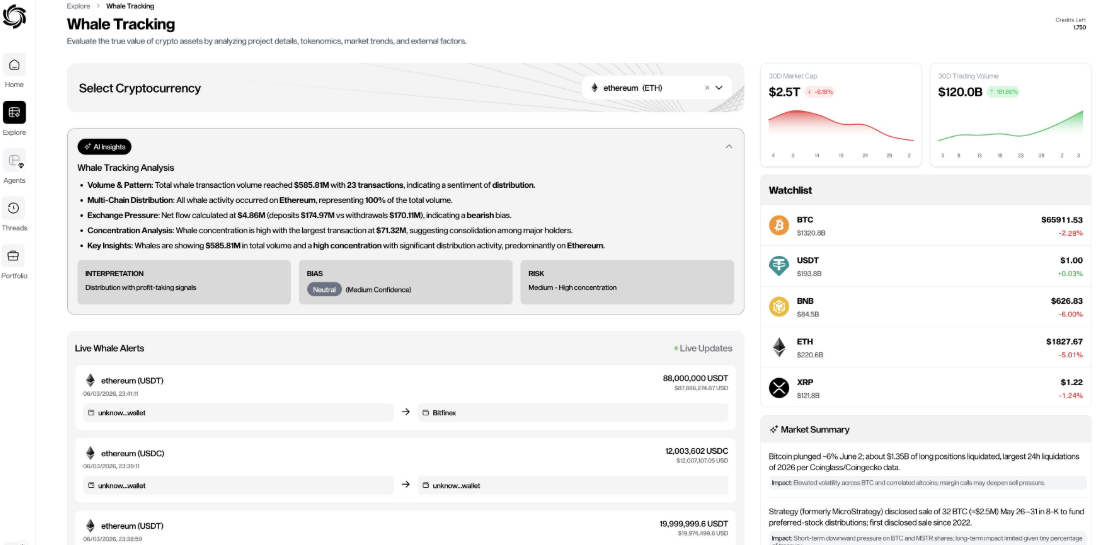Image resolution: width=1119 pixels, height=545 pixels.
Task: Click the 19,999,999.6 USDT amount
Action: click(694, 524)
